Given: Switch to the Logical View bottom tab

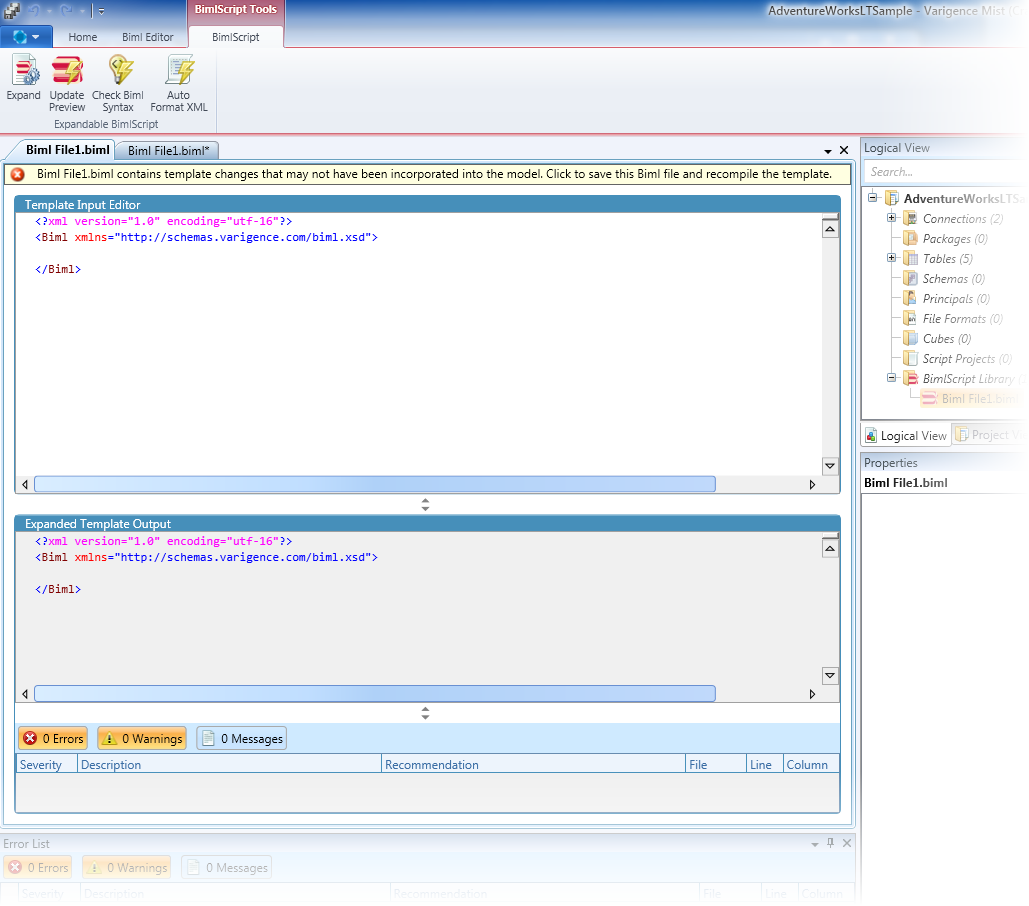Looking at the screenshot, I should point(906,436).
